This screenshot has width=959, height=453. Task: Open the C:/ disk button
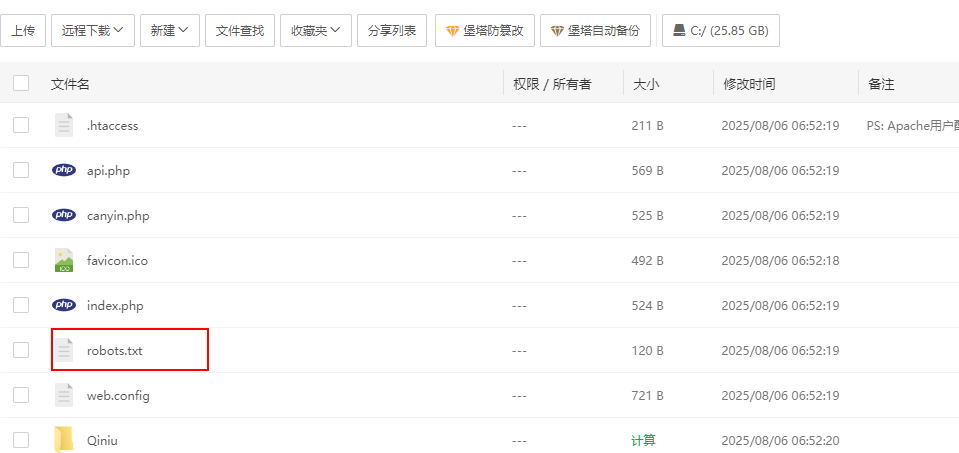[x=720, y=30]
